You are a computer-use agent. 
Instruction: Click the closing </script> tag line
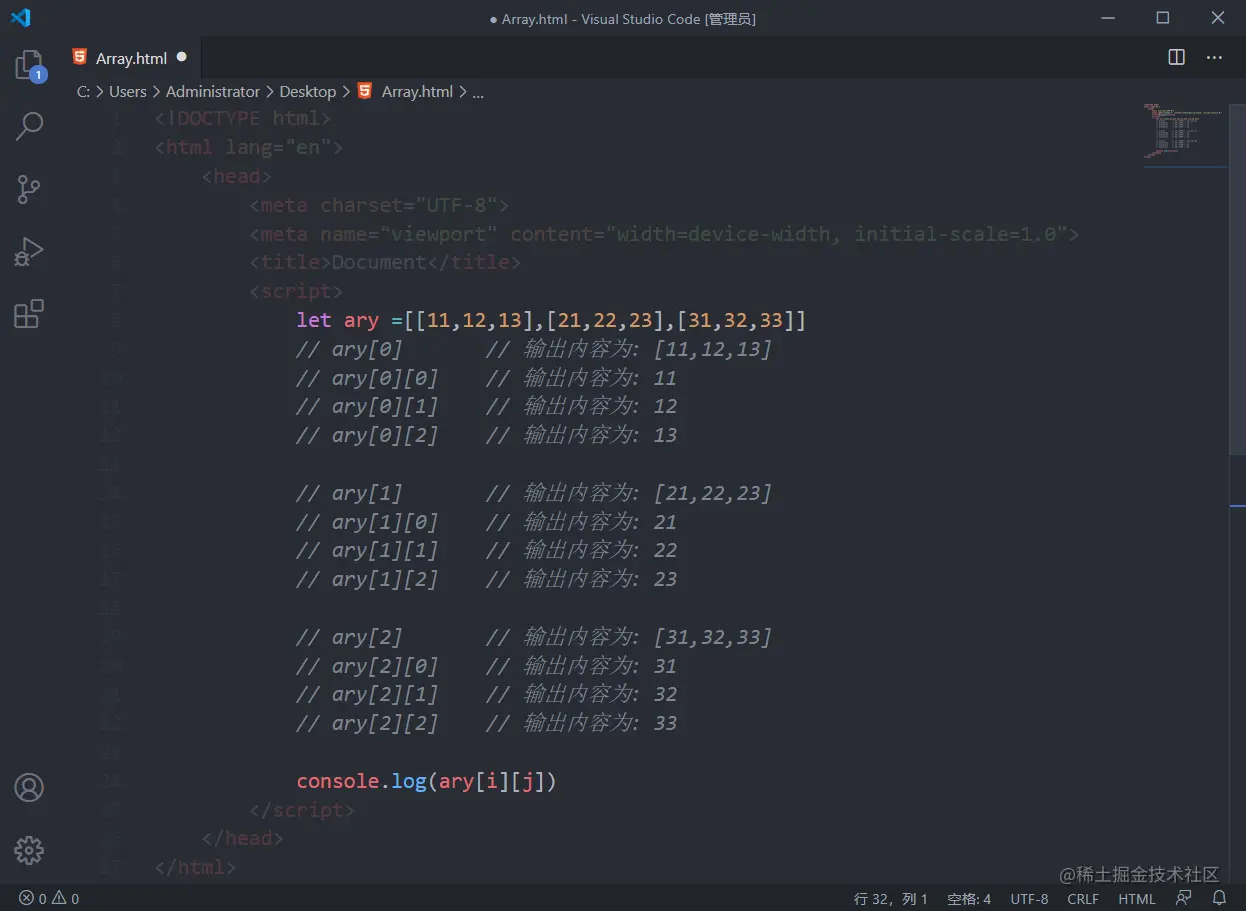click(x=302, y=810)
